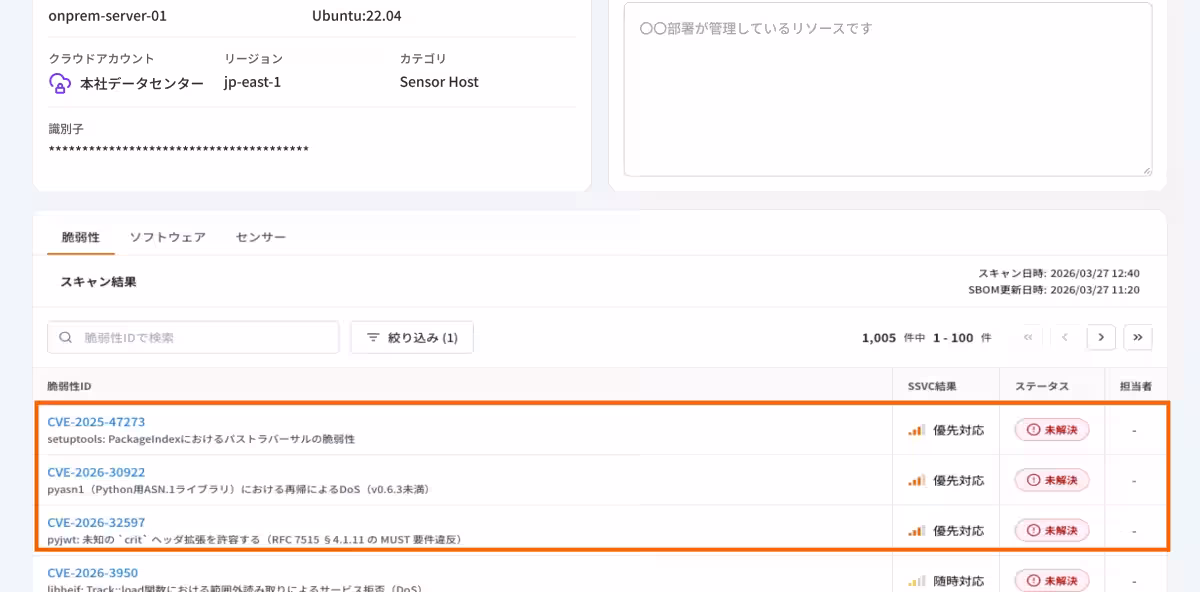The image size is (1200, 592).
Task: Open the ソフトウェア tab
Action: (x=167, y=236)
